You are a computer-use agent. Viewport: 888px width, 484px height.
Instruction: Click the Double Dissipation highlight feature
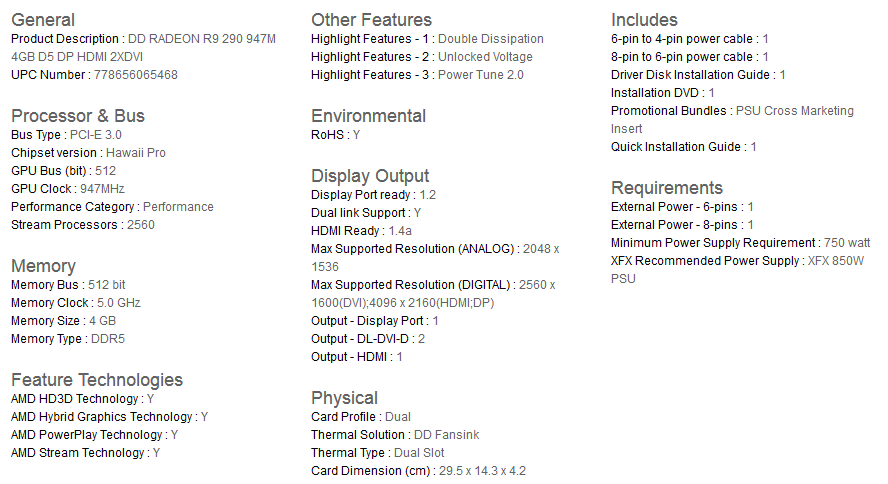pyautogui.click(x=490, y=39)
